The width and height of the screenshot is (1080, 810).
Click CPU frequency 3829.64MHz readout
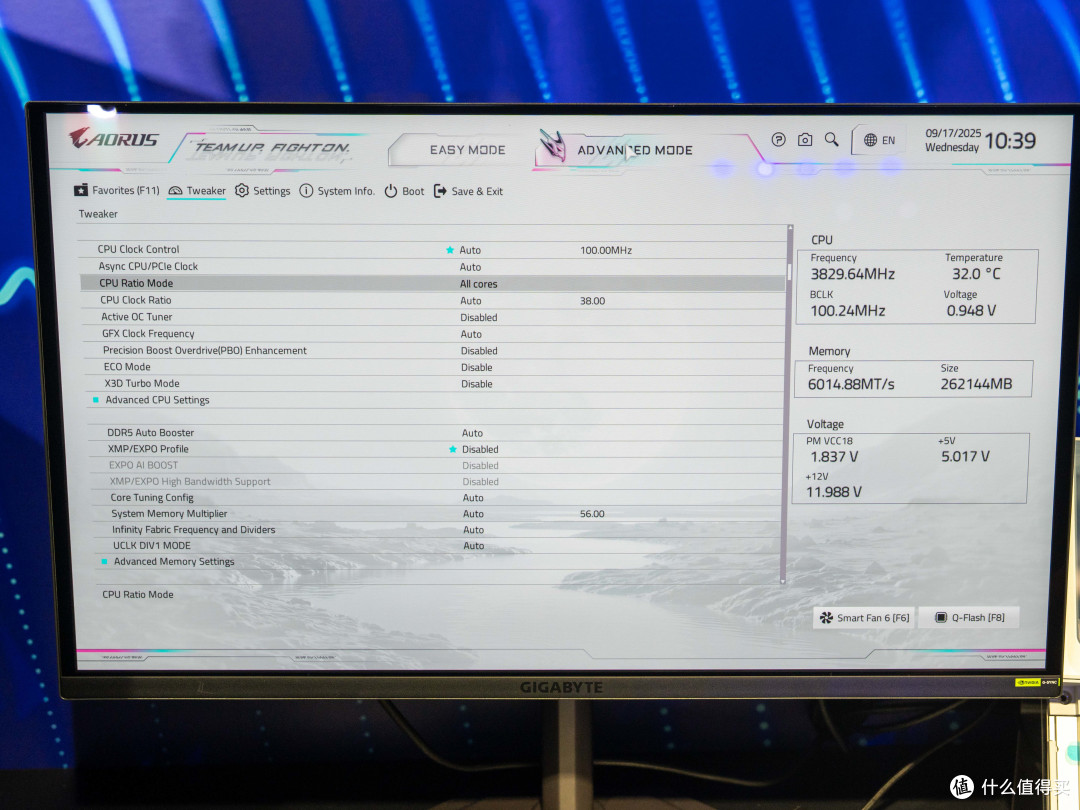click(853, 274)
